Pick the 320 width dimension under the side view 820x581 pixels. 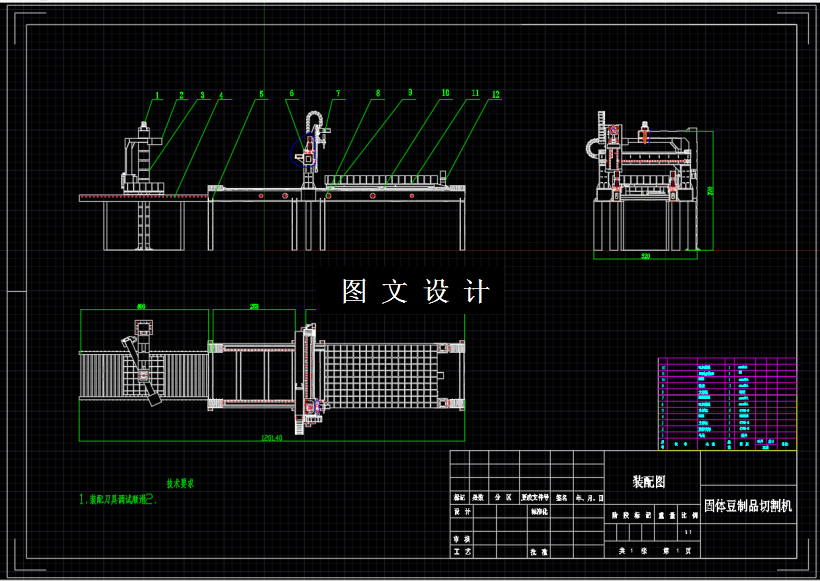click(x=646, y=256)
